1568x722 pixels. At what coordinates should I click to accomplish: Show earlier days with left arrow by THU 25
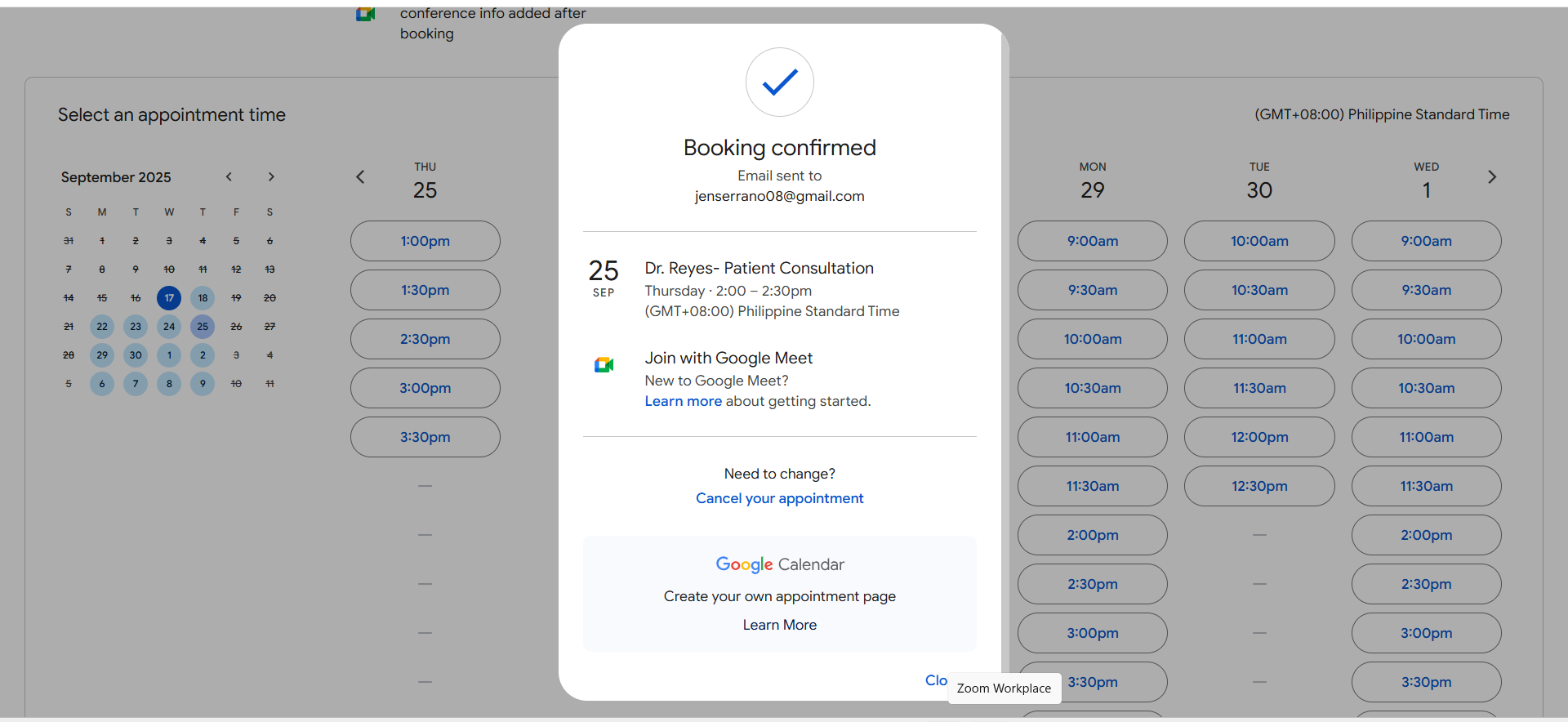[x=360, y=177]
